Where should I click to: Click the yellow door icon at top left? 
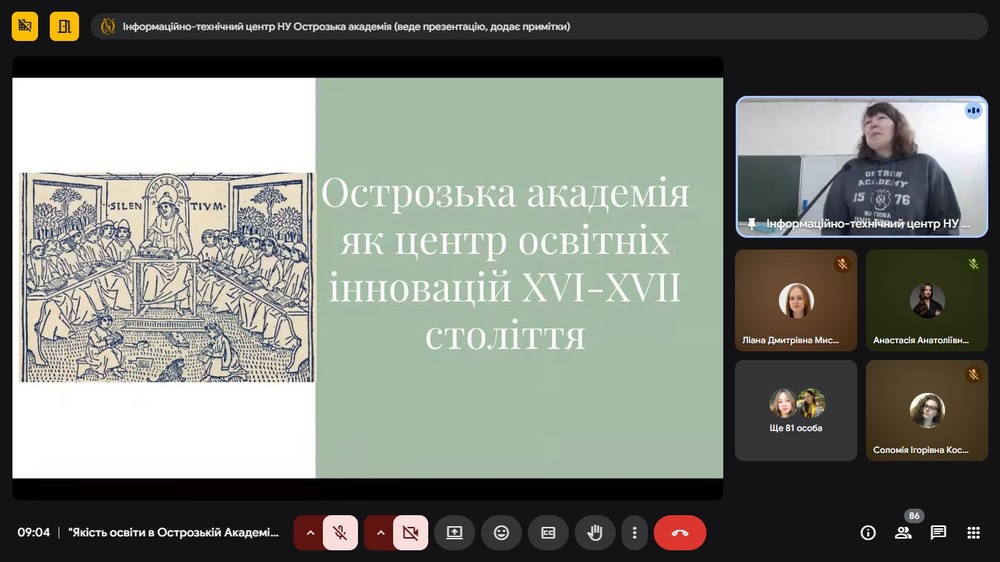64,26
